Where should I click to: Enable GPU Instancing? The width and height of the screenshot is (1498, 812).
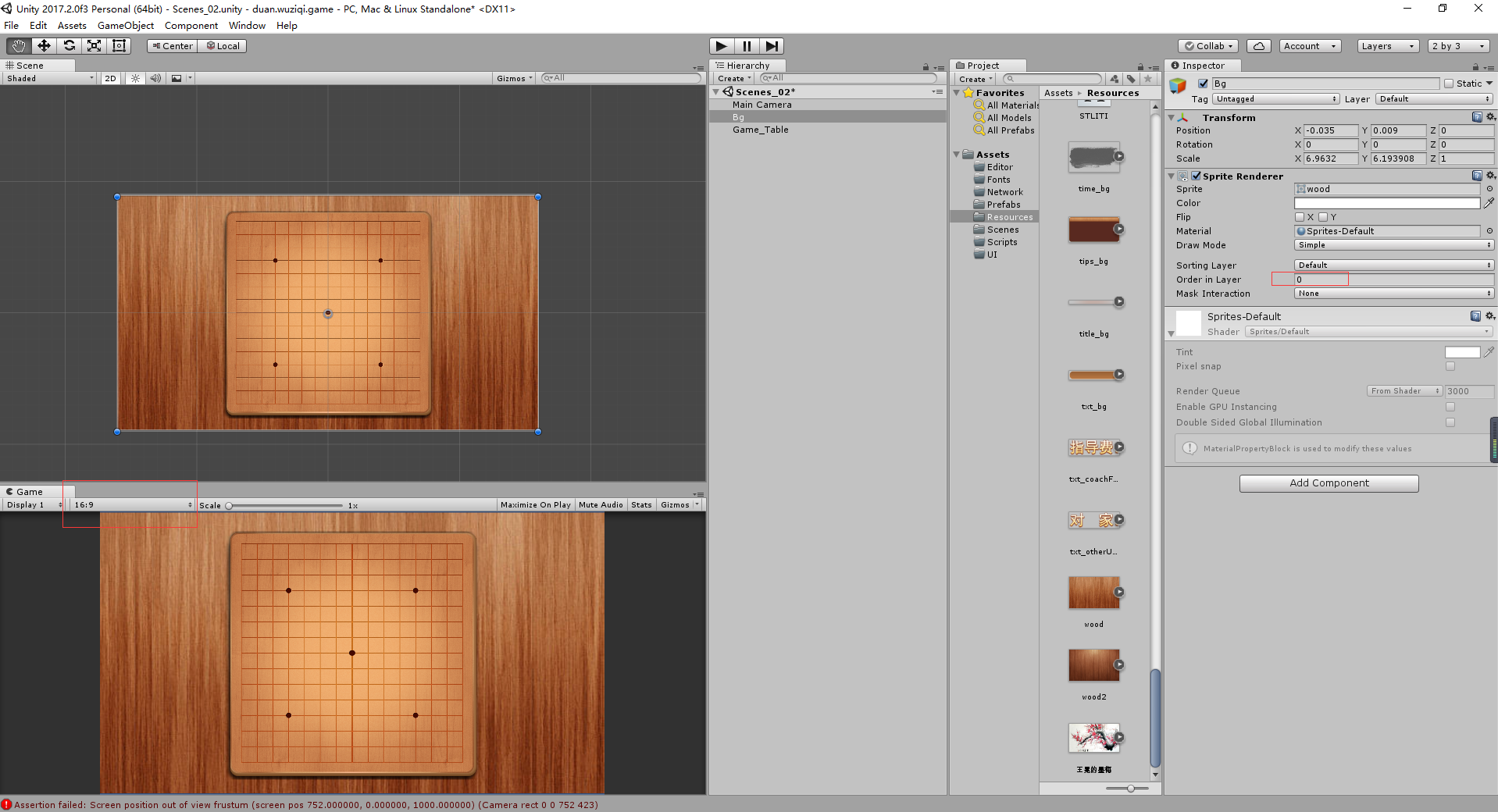(x=1450, y=407)
